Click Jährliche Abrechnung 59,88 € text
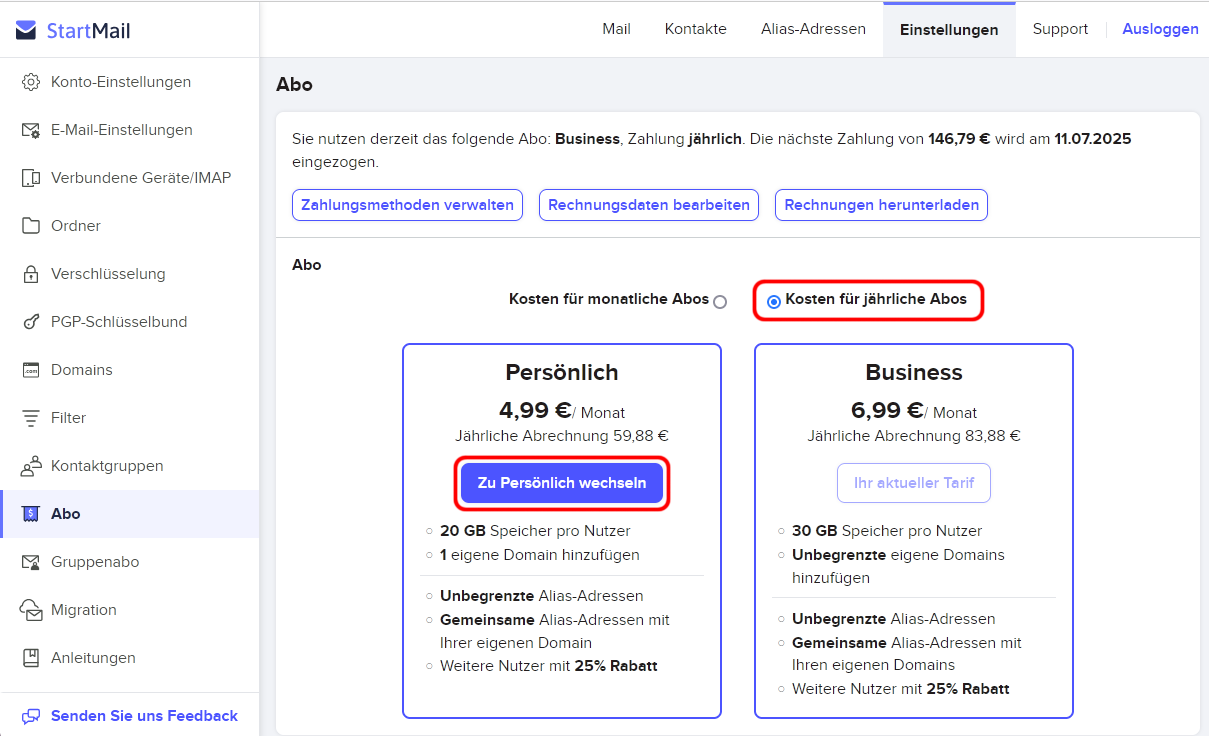Screen dimensions: 1209x736 click(x=562, y=436)
